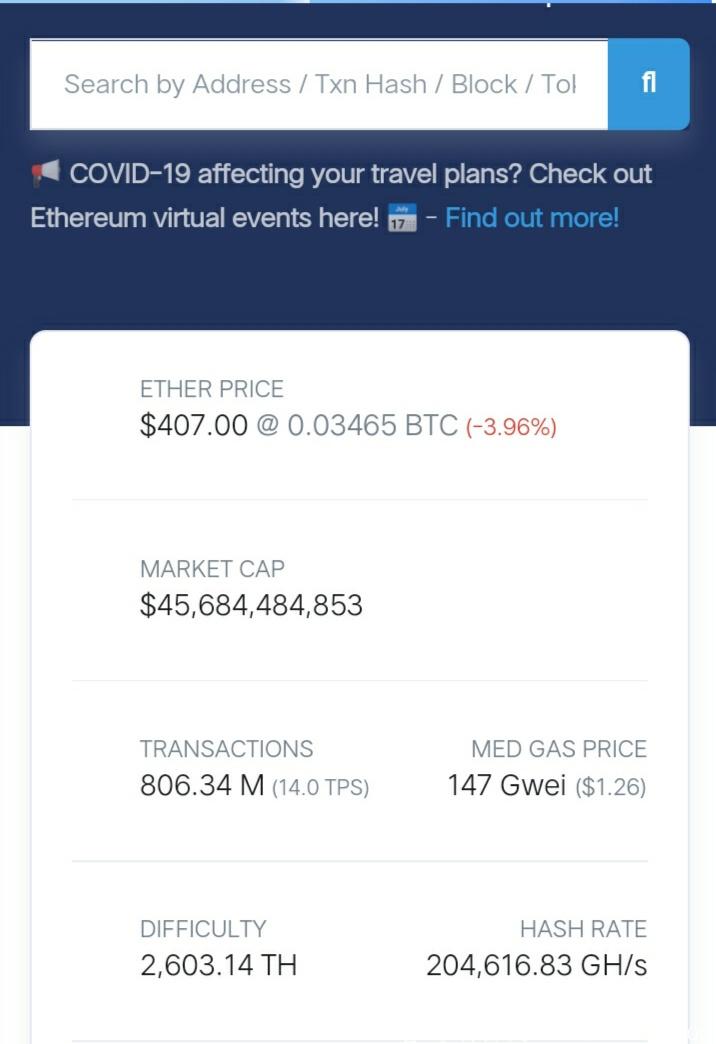Screen dimensions: 716x1044
Task: Click the 2,603.14 TH difficulty value
Action: pos(218,966)
